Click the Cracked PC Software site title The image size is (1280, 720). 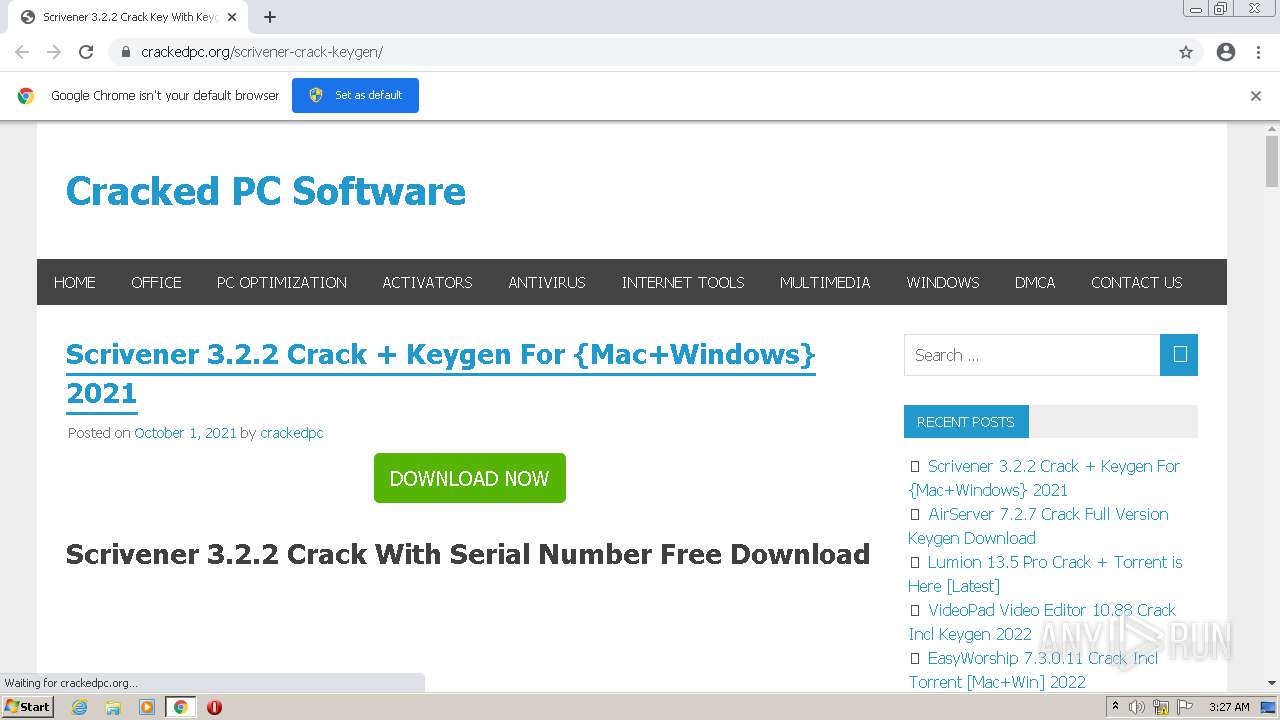[x=266, y=191]
